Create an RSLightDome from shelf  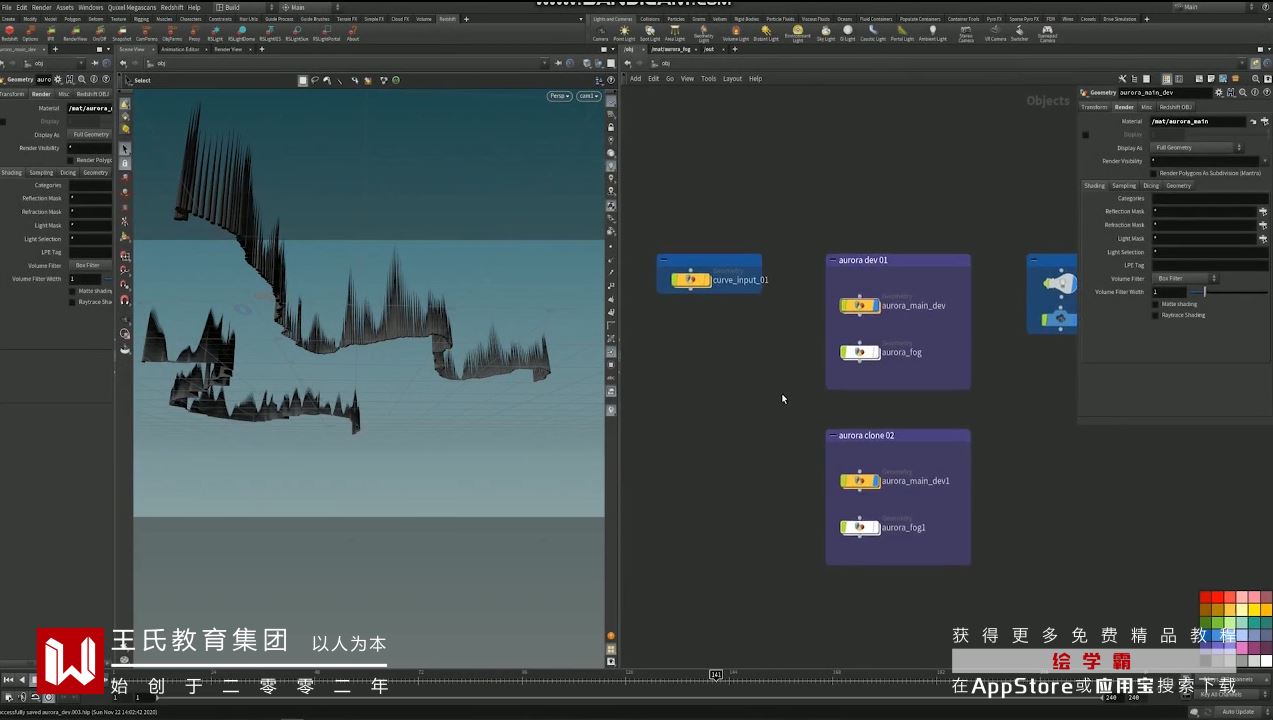pos(242,32)
